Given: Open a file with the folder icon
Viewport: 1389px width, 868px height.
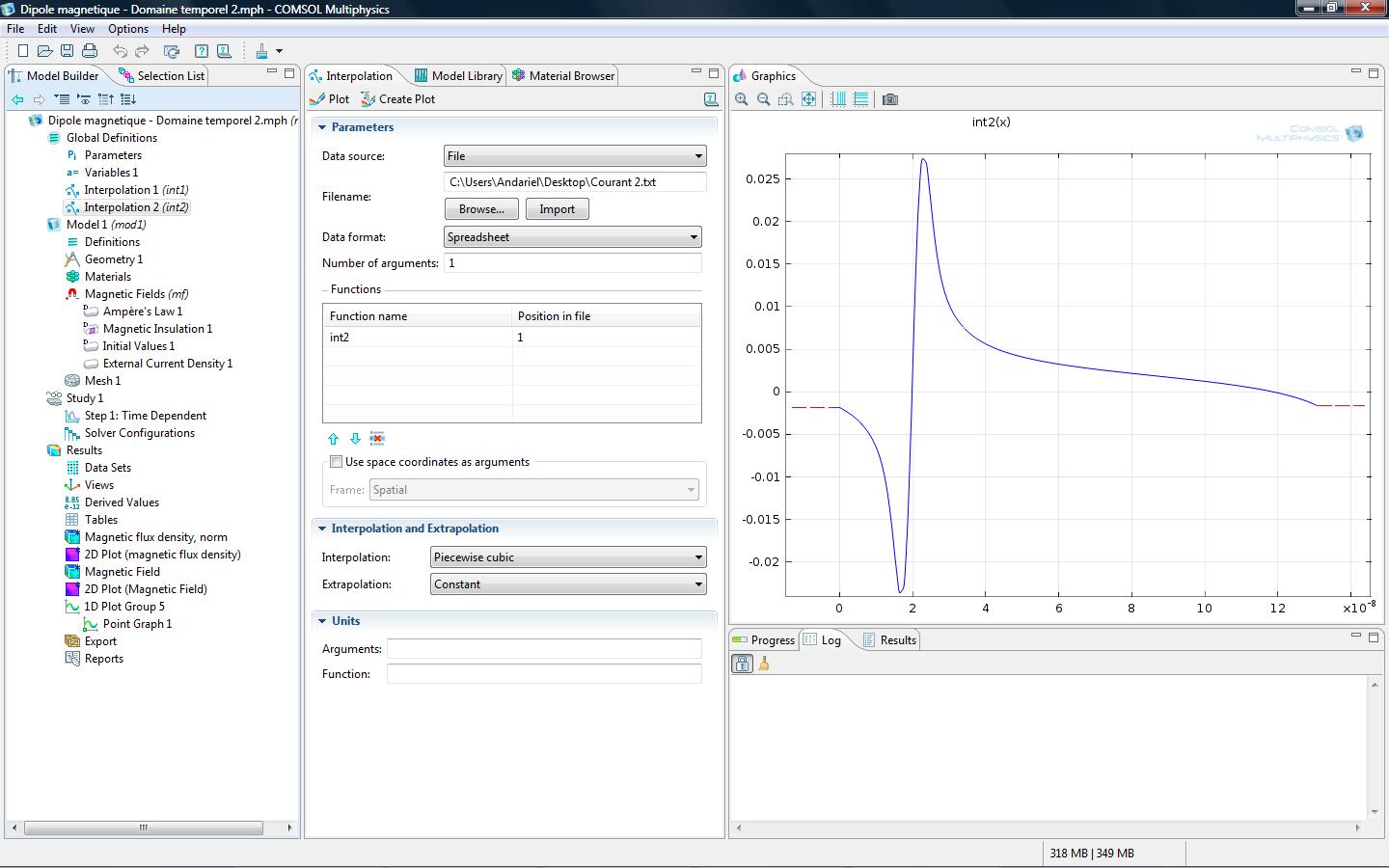Looking at the screenshot, I should [44, 51].
